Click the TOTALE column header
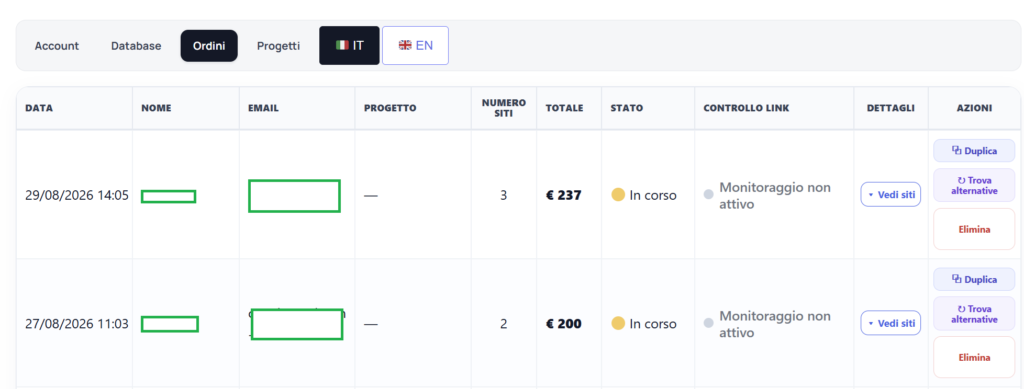The image size is (1024, 389). coord(565,108)
